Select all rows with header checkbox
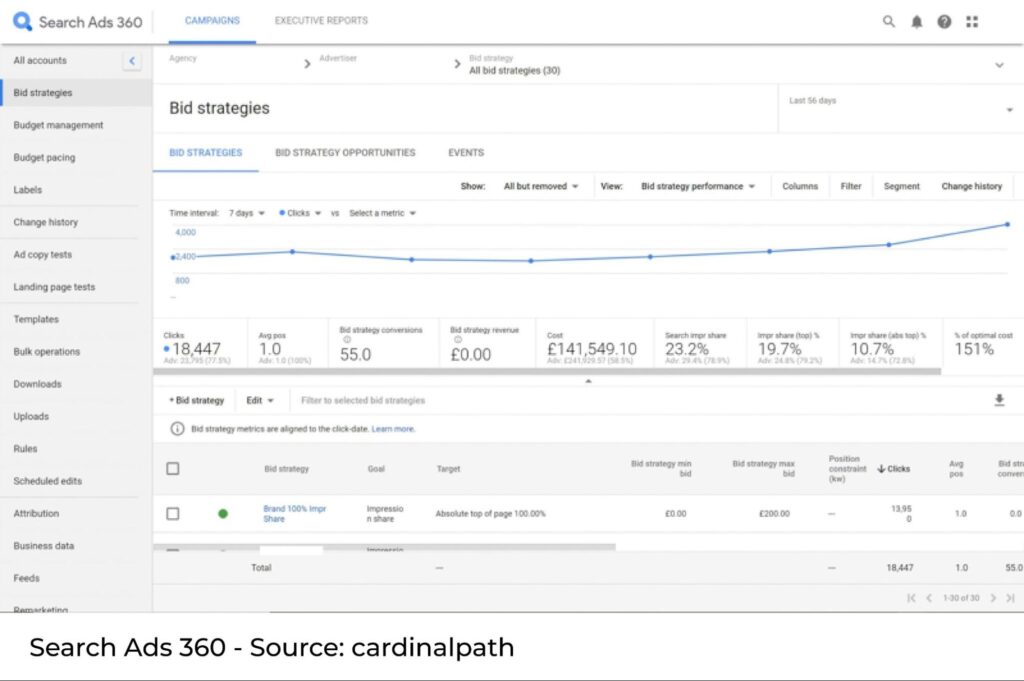Image resolution: width=1024 pixels, height=681 pixels. (173, 469)
